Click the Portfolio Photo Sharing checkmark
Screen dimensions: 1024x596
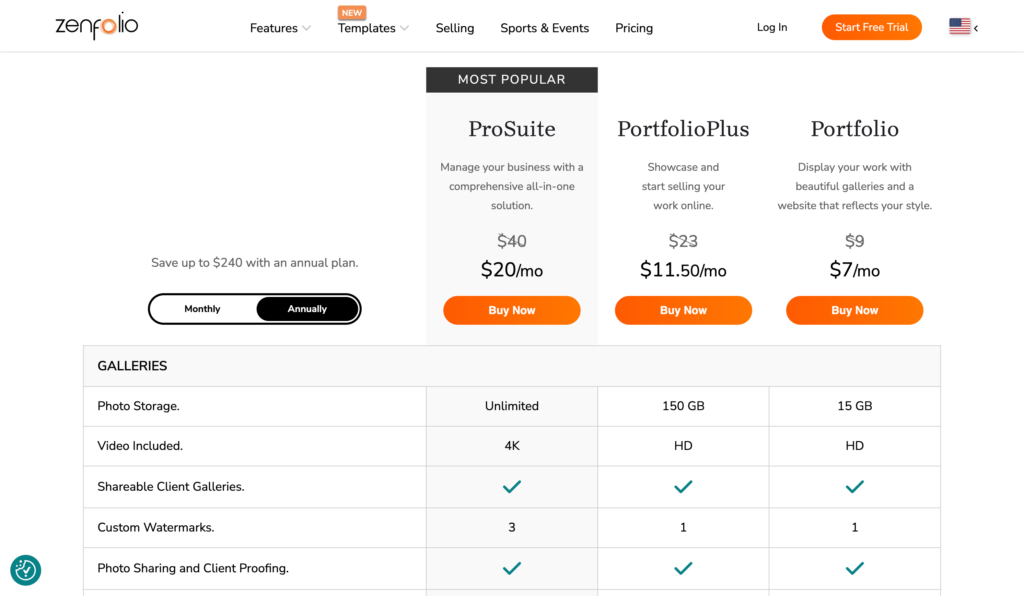(855, 568)
